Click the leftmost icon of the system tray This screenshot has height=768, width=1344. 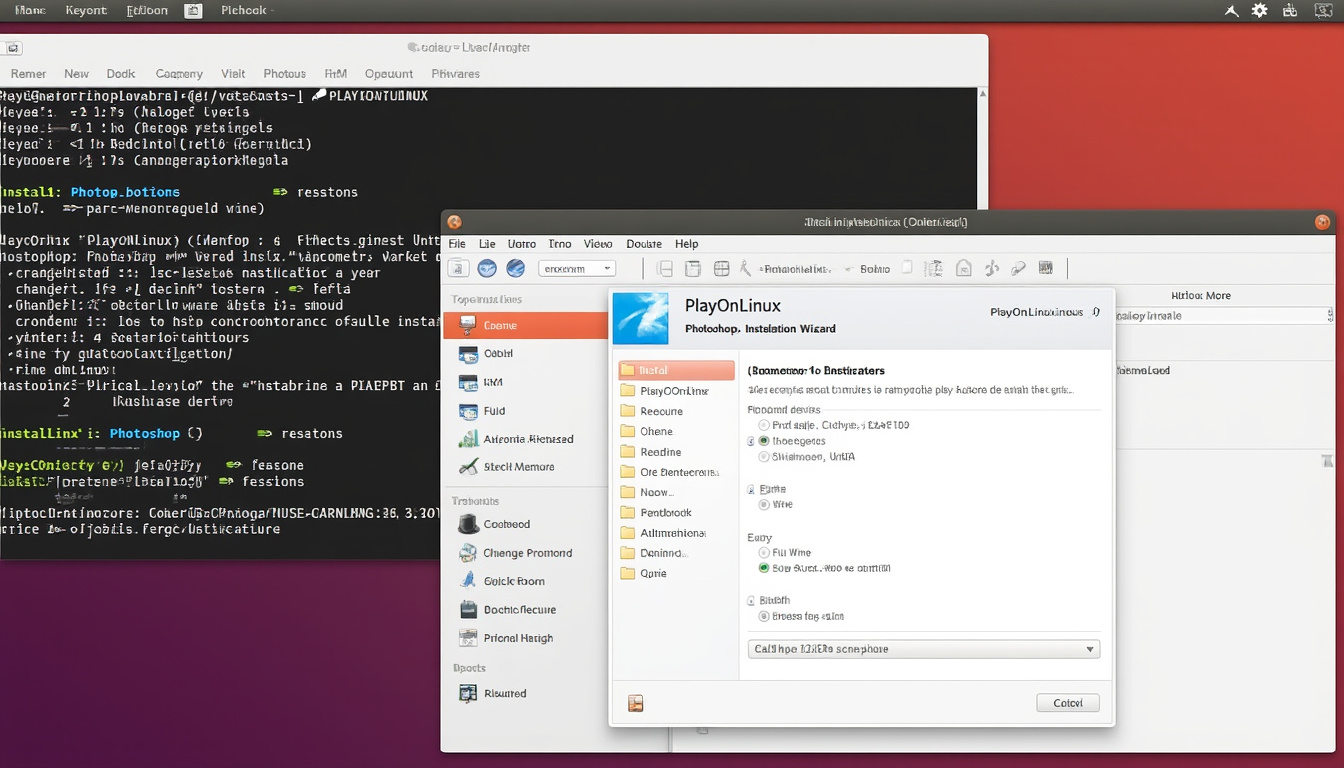tap(1232, 10)
